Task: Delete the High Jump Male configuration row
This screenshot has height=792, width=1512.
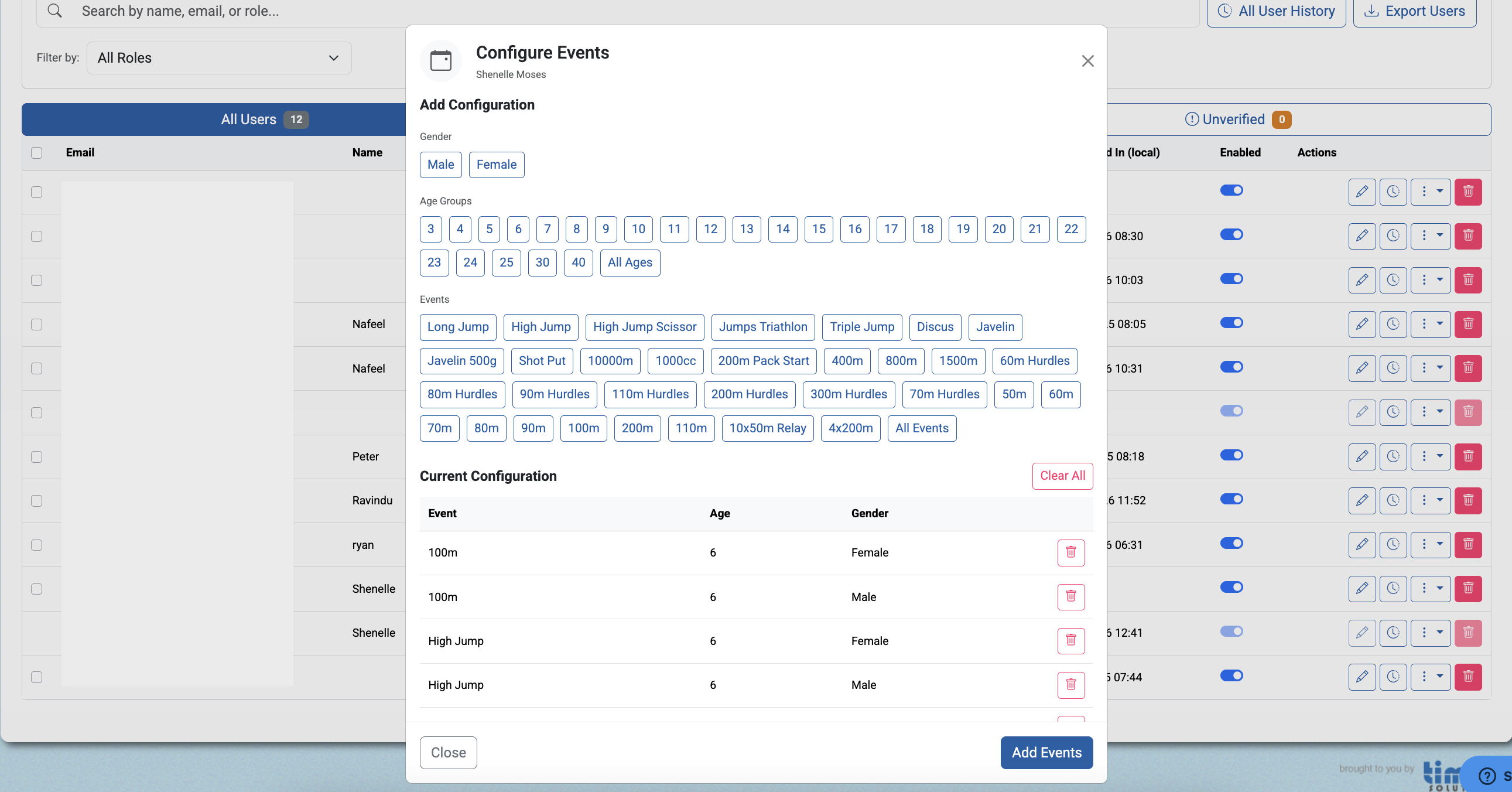Action: click(x=1070, y=685)
